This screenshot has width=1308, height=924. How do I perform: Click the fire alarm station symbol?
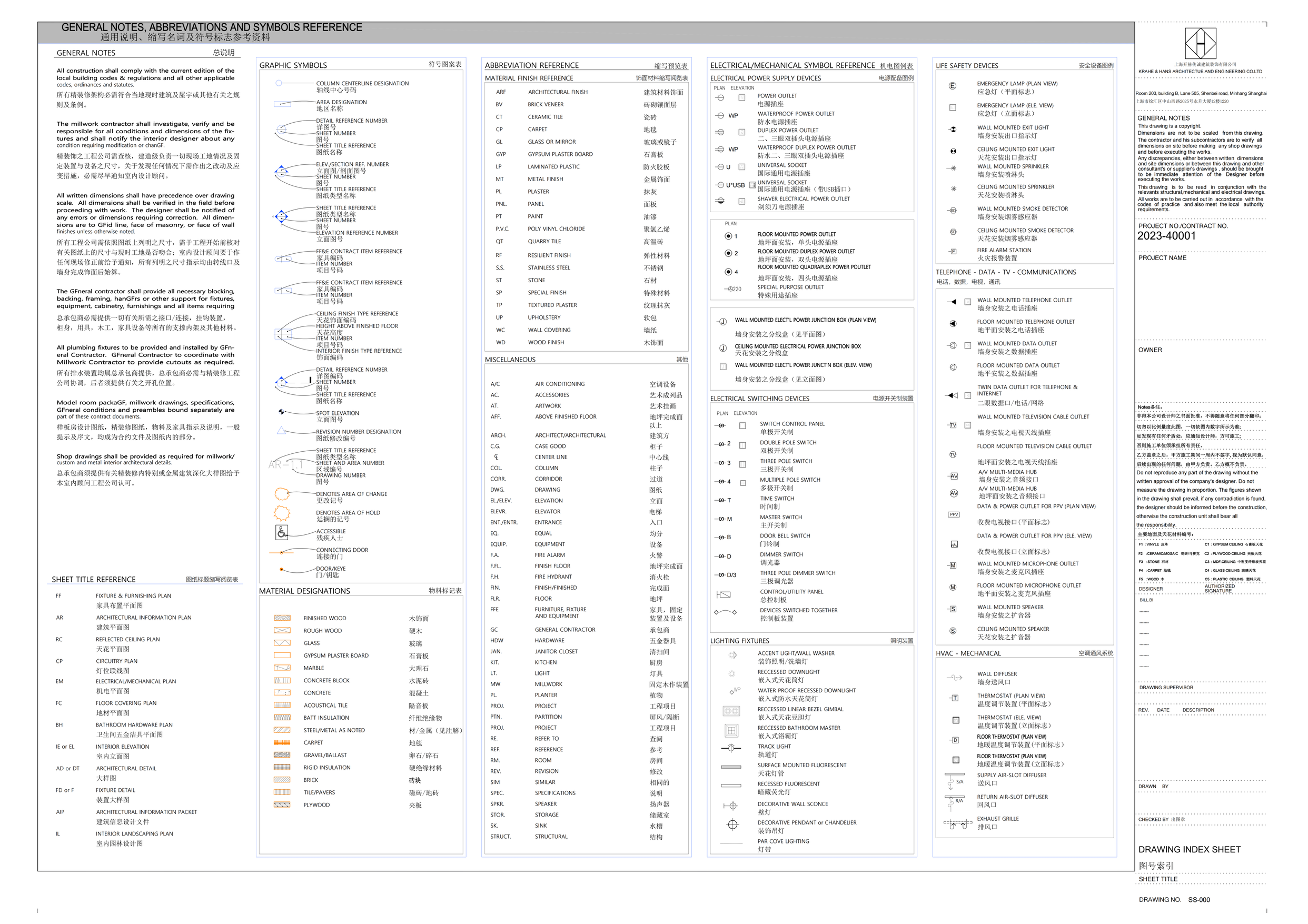(x=953, y=251)
